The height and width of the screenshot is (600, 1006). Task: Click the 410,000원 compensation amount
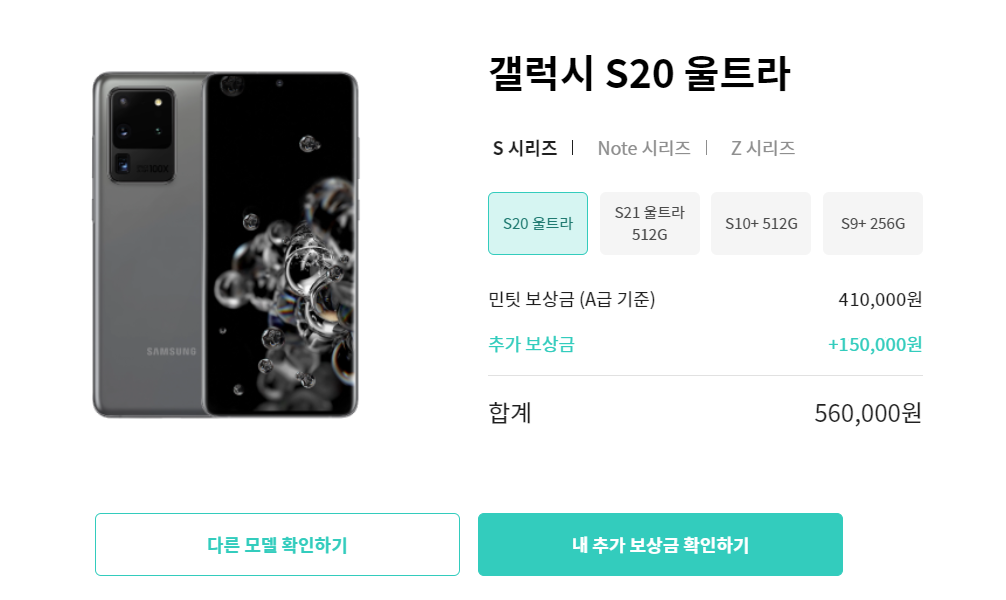(880, 299)
